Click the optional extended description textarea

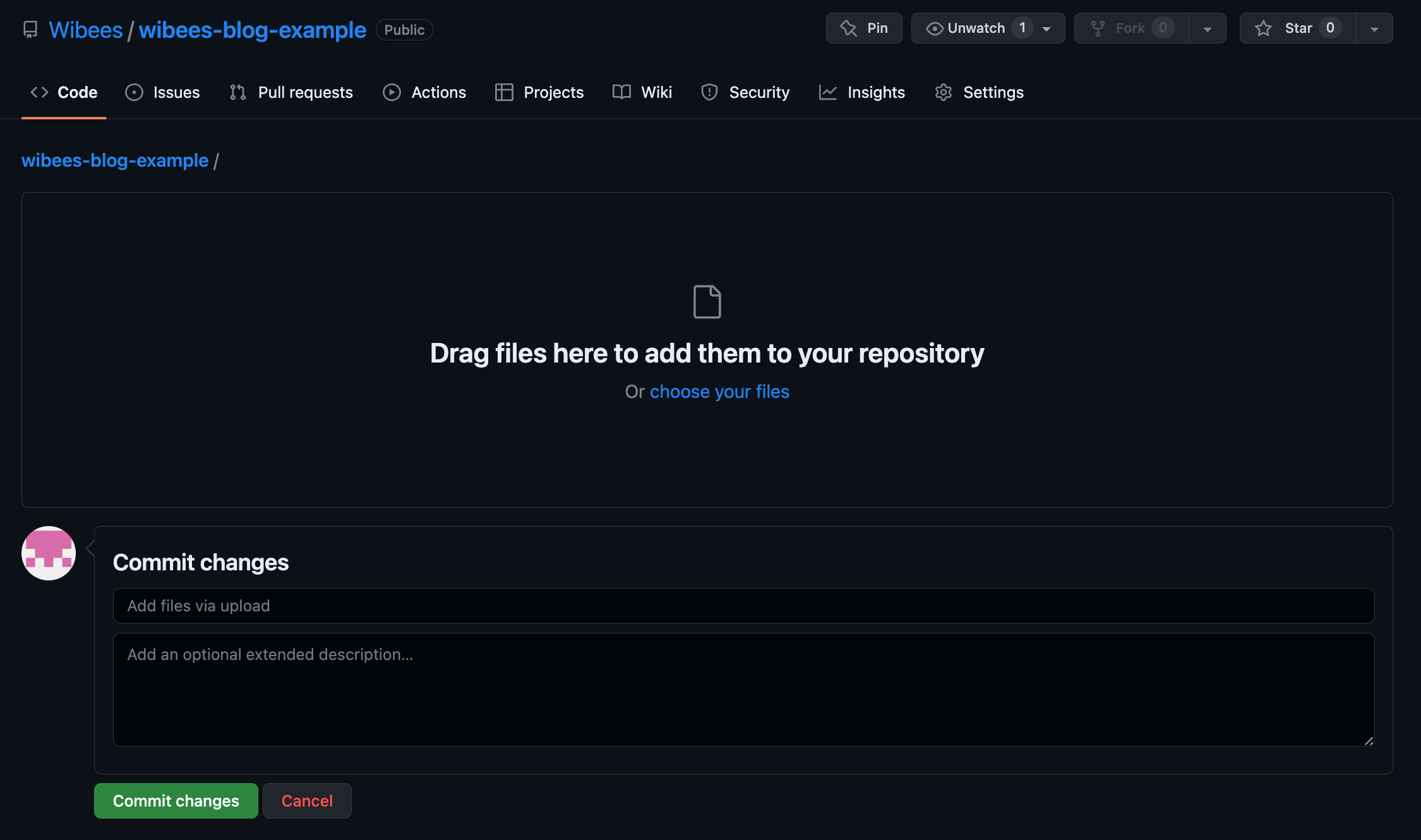[743, 690]
